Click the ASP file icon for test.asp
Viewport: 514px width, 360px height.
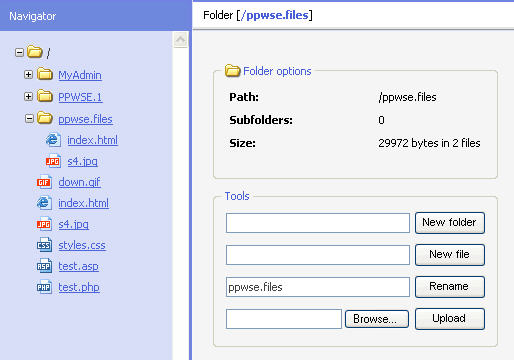44,266
